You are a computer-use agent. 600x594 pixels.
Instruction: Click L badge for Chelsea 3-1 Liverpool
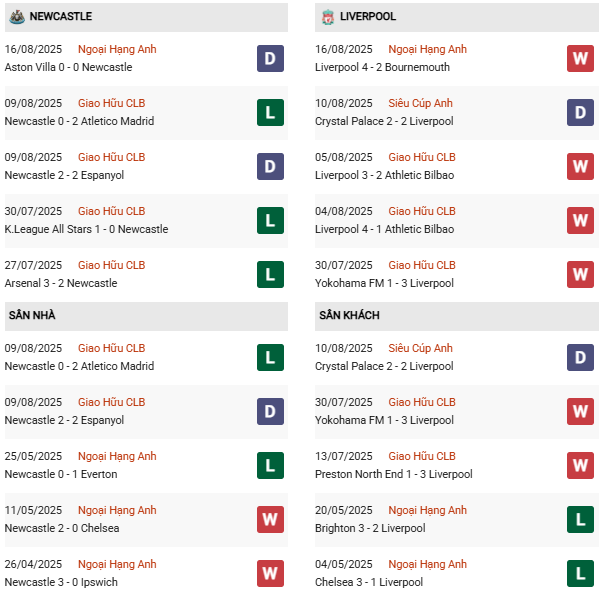tap(580, 573)
